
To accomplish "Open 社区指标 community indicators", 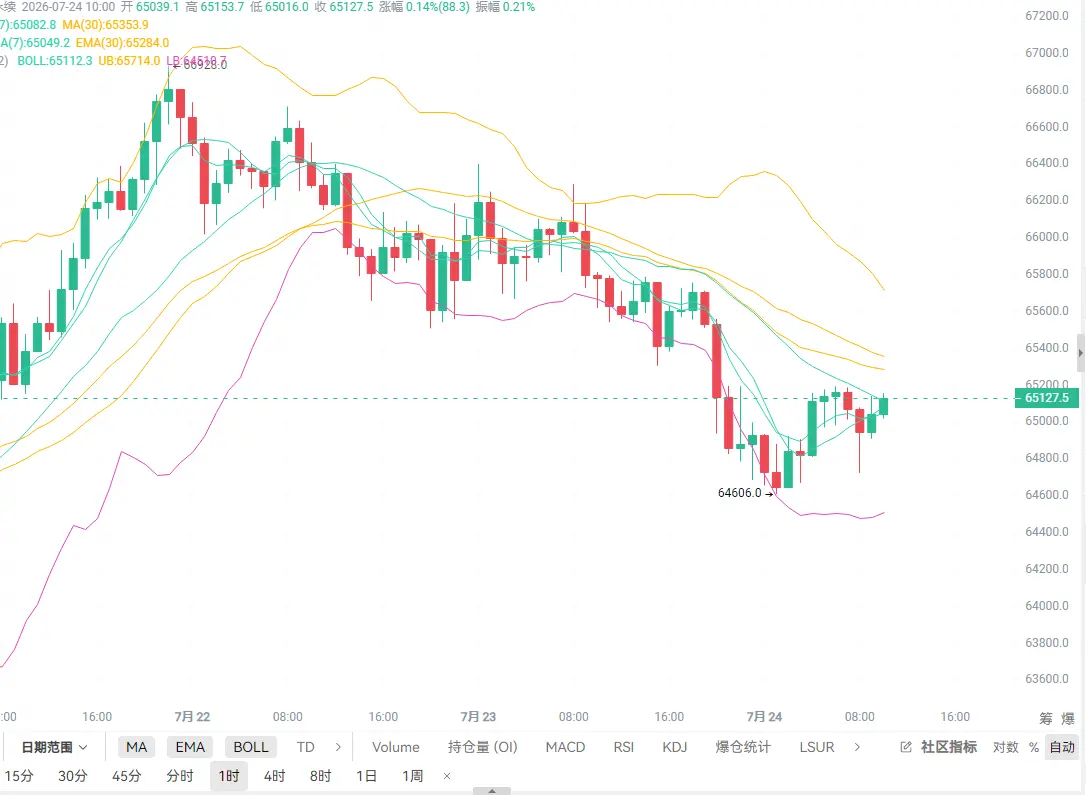I will (949, 747).
